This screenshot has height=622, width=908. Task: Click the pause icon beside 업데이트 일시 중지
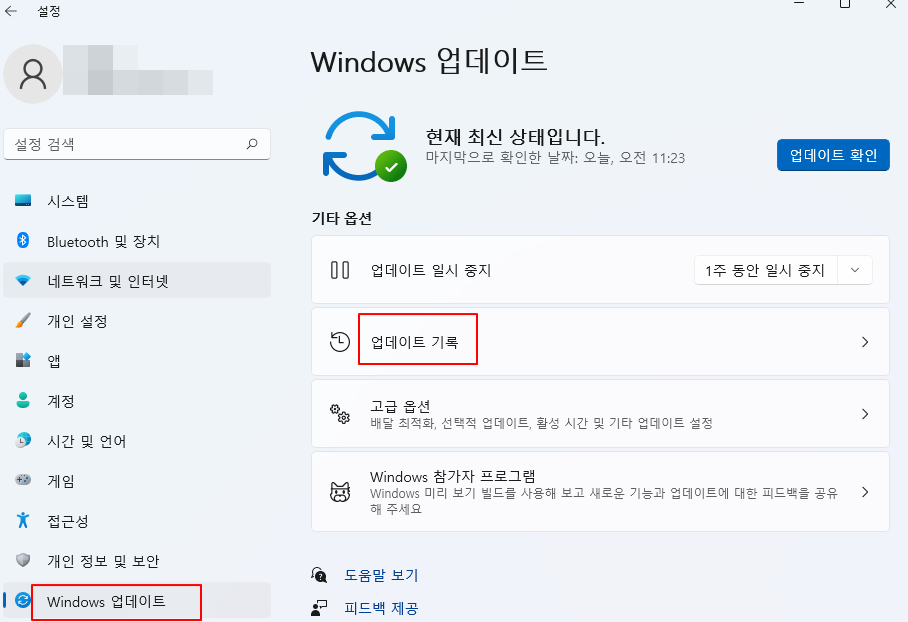pyautogui.click(x=340, y=270)
